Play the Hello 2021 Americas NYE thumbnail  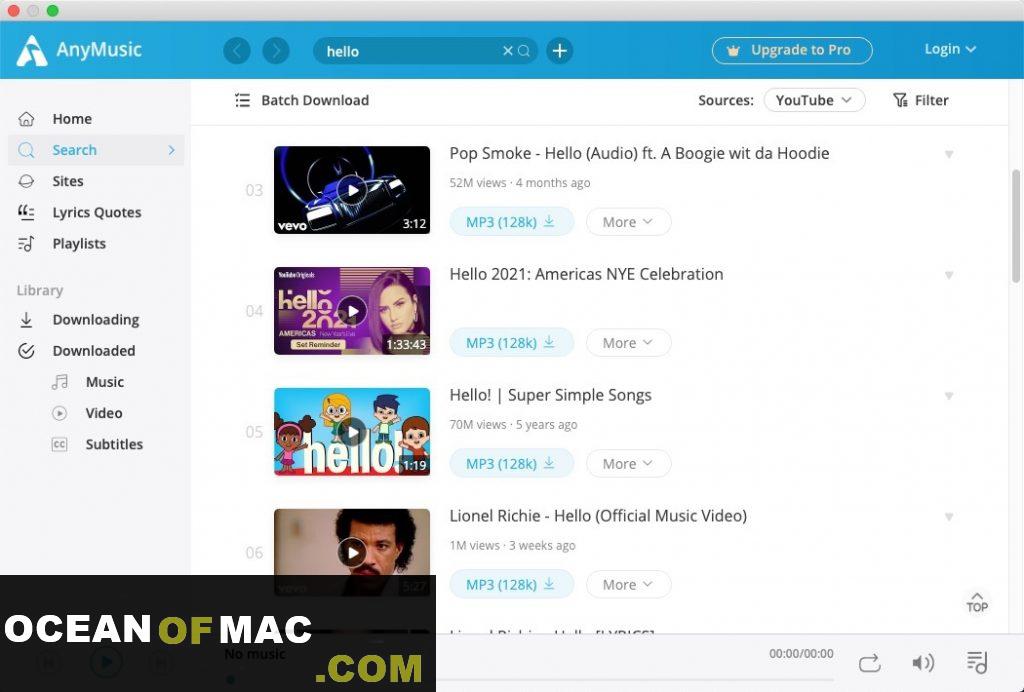[x=352, y=311]
